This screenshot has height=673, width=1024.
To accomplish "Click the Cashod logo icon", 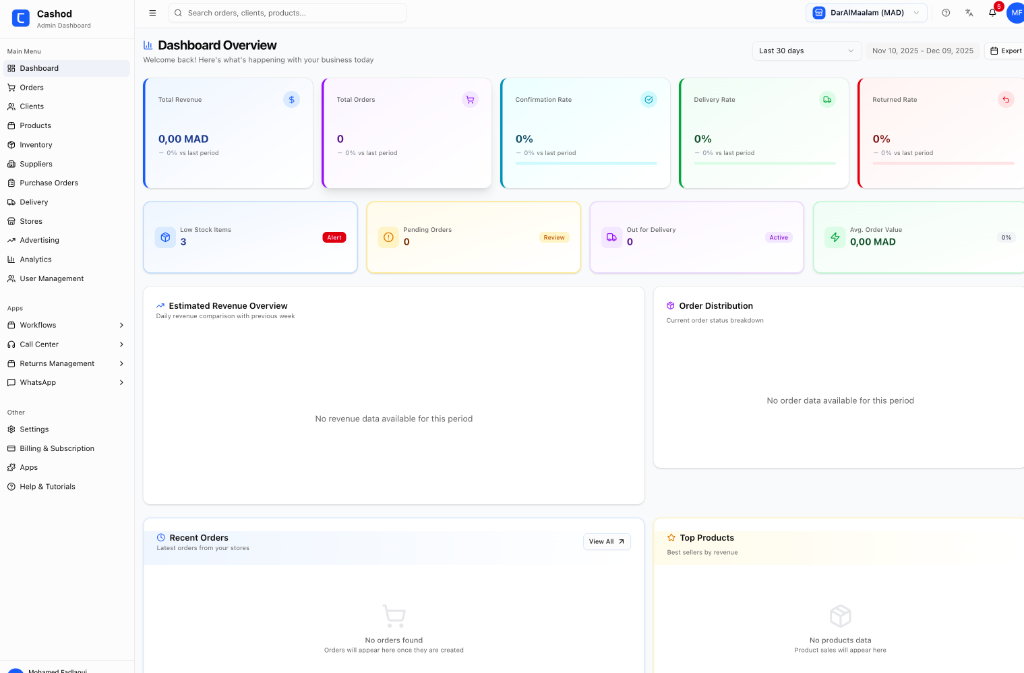I will (x=20, y=17).
